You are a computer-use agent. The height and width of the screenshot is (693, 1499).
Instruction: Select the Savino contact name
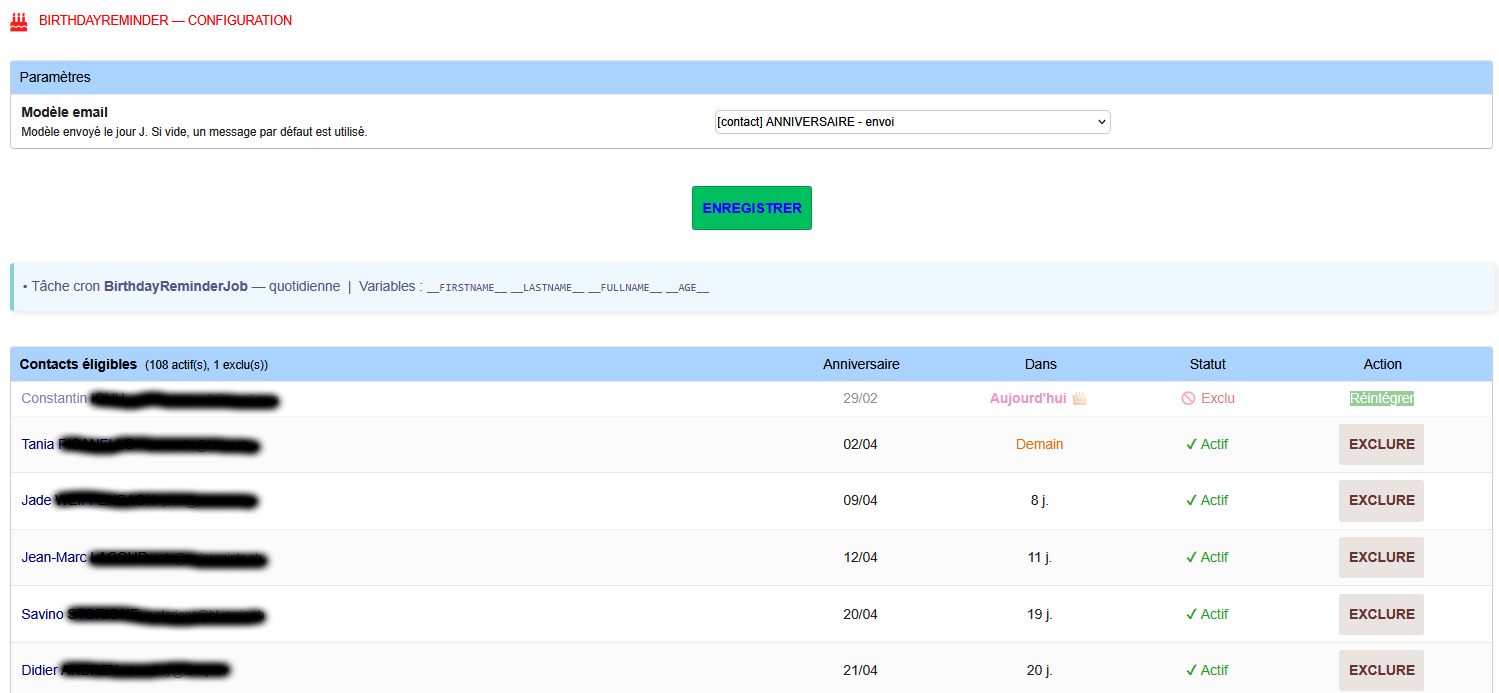[42, 614]
